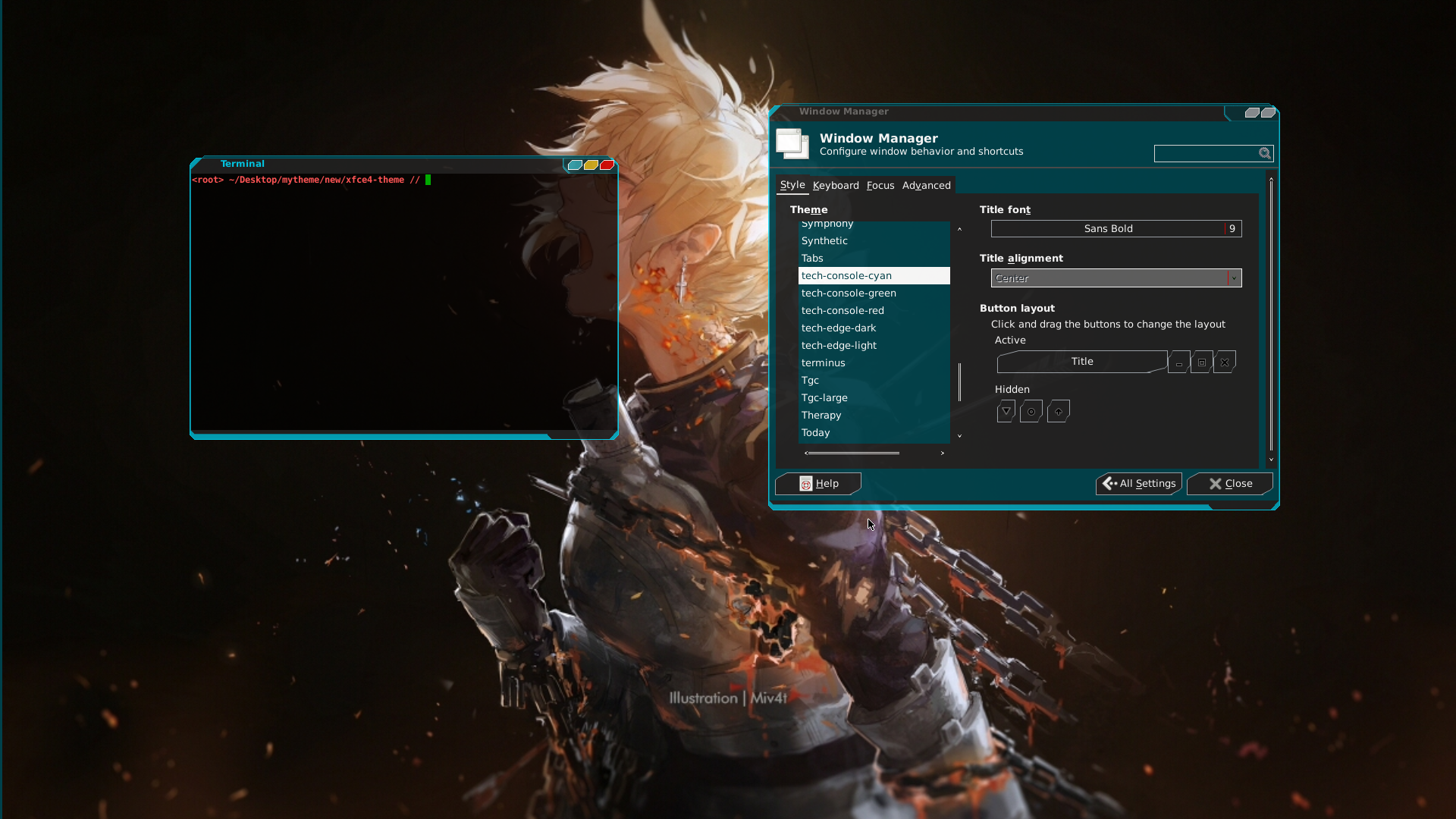Click the minimize button in Active button layout

(x=1178, y=362)
